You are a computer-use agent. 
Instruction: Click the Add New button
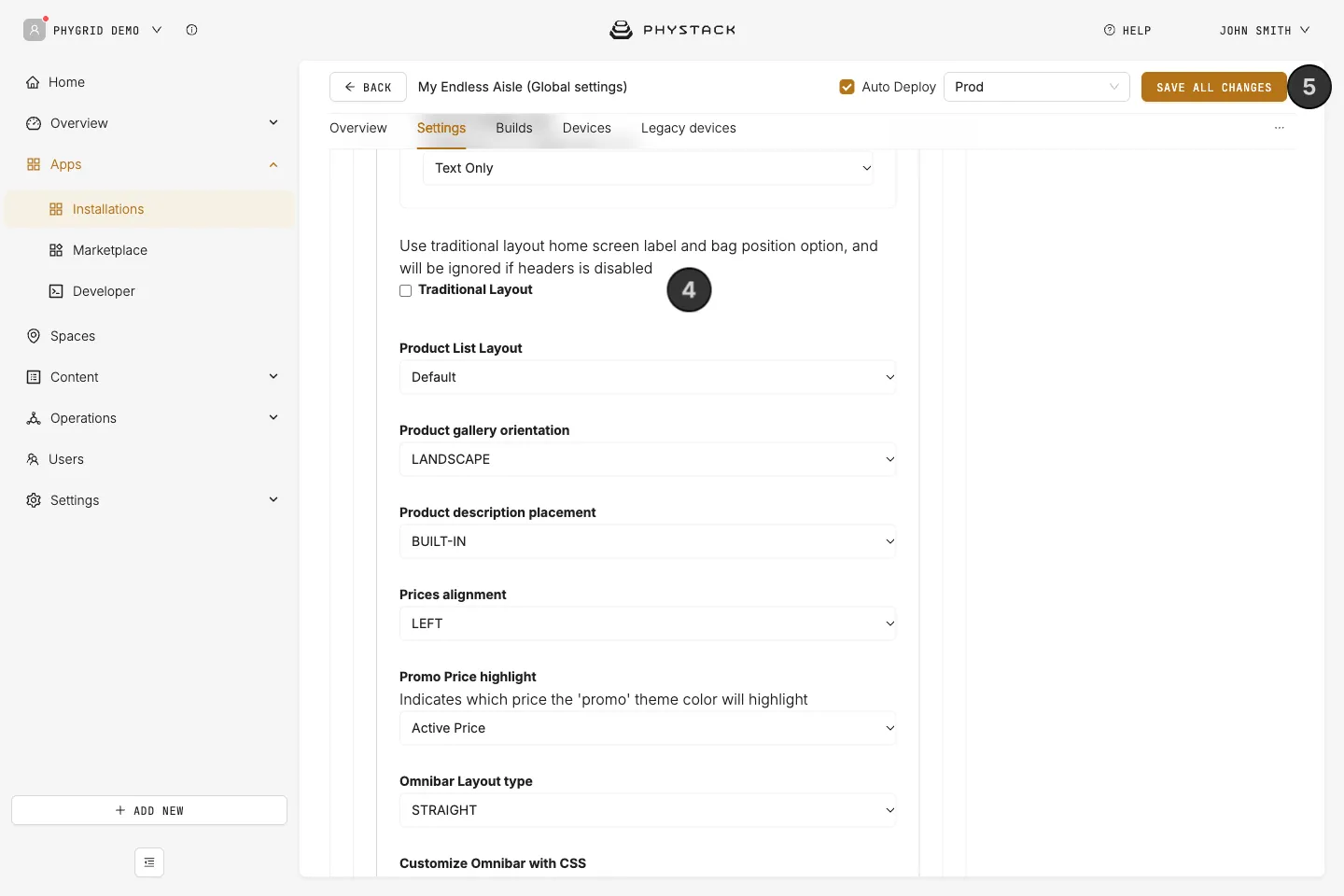pyautogui.click(x=149, y=810)
